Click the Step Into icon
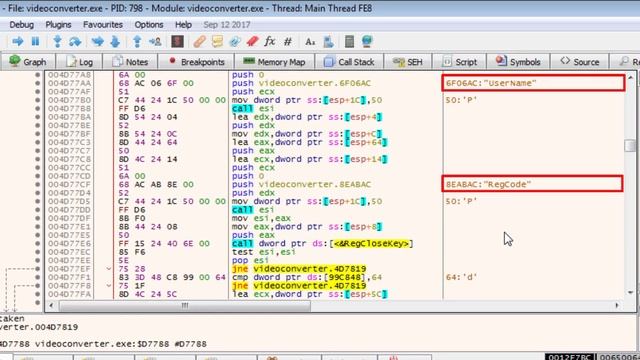640x360 pixels. 58,41
